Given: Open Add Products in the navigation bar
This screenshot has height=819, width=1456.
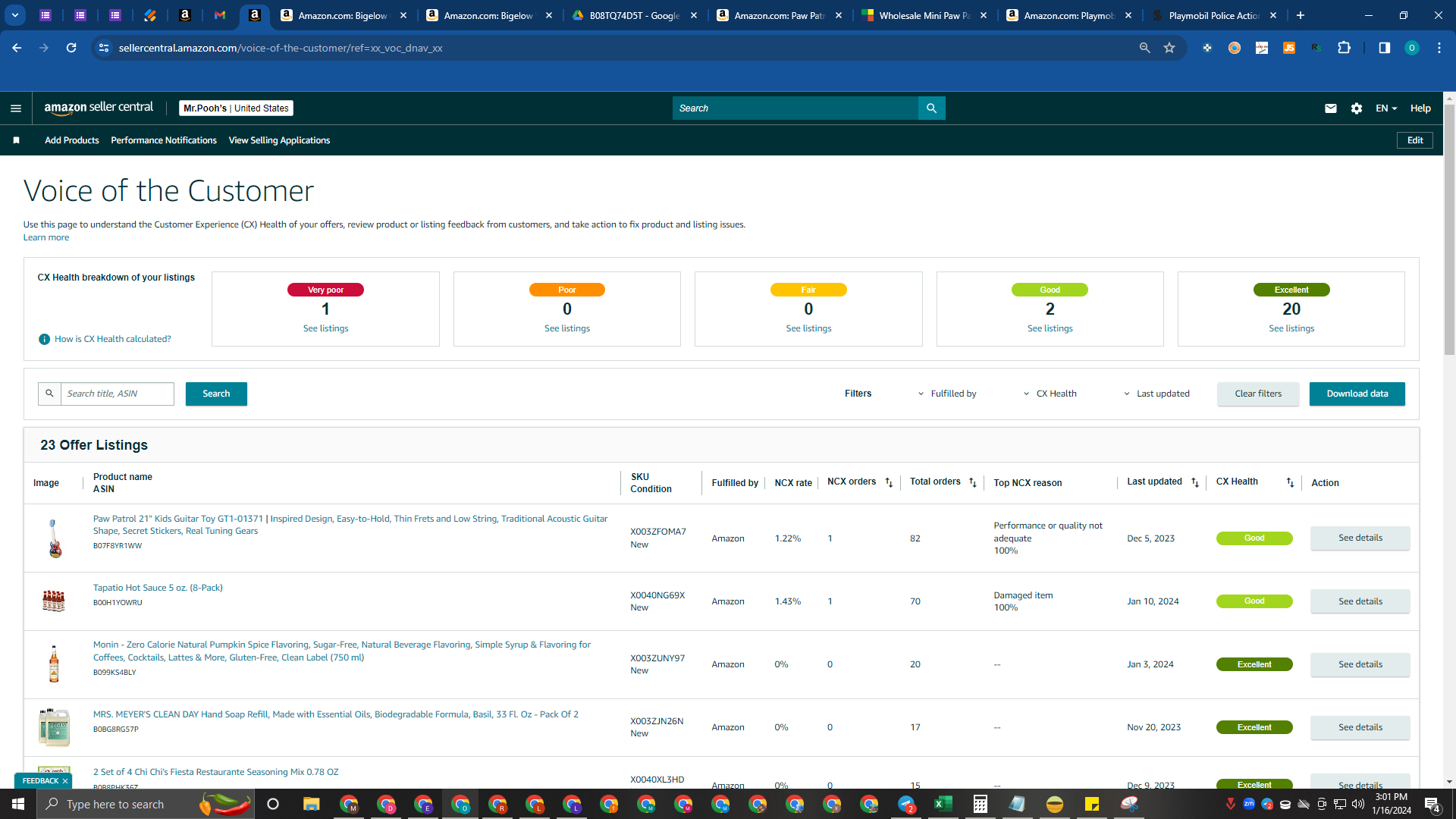Looking at the screenshot, I should (72, 140).
